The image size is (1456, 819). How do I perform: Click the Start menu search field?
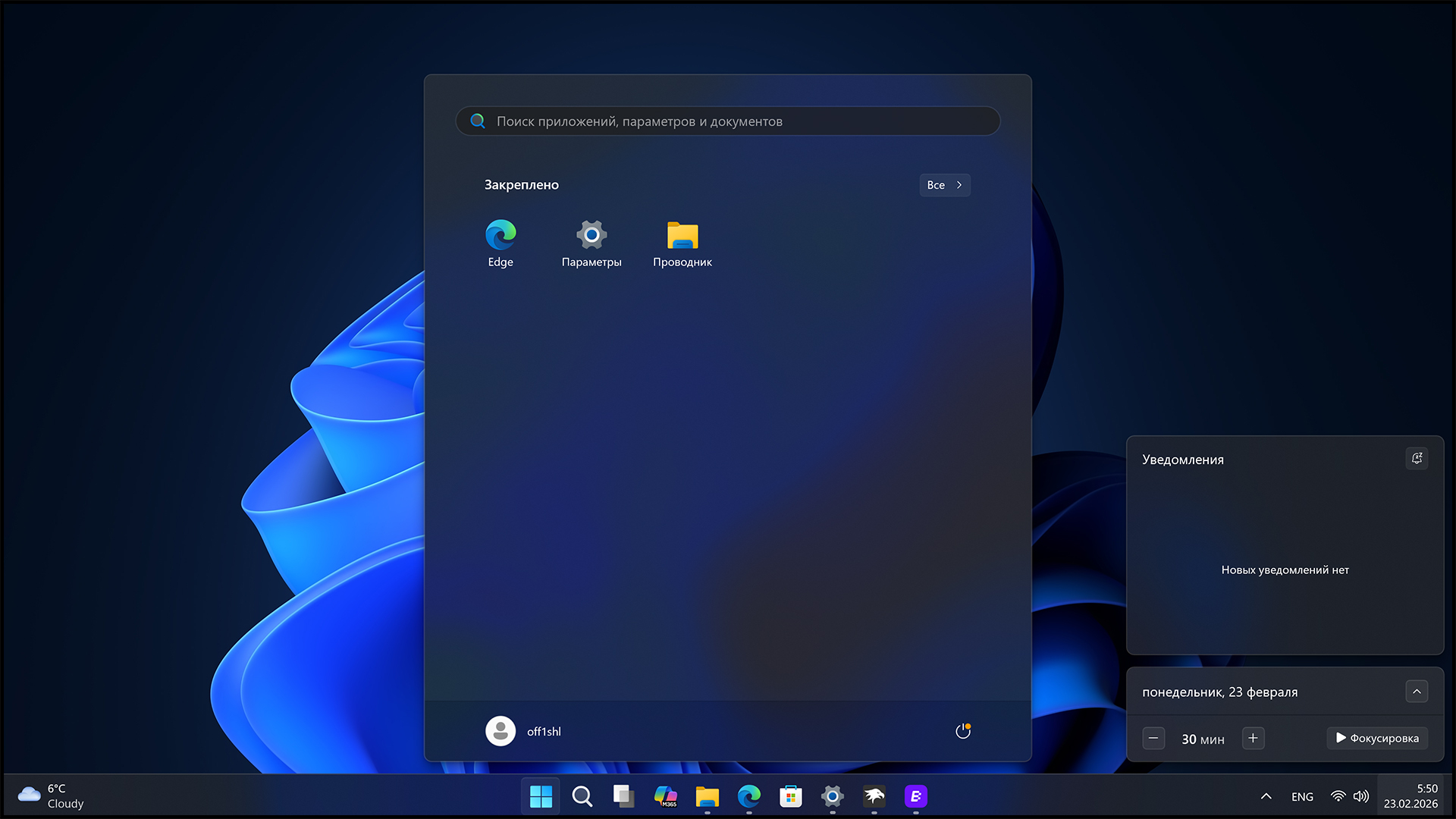click(728, 121)
